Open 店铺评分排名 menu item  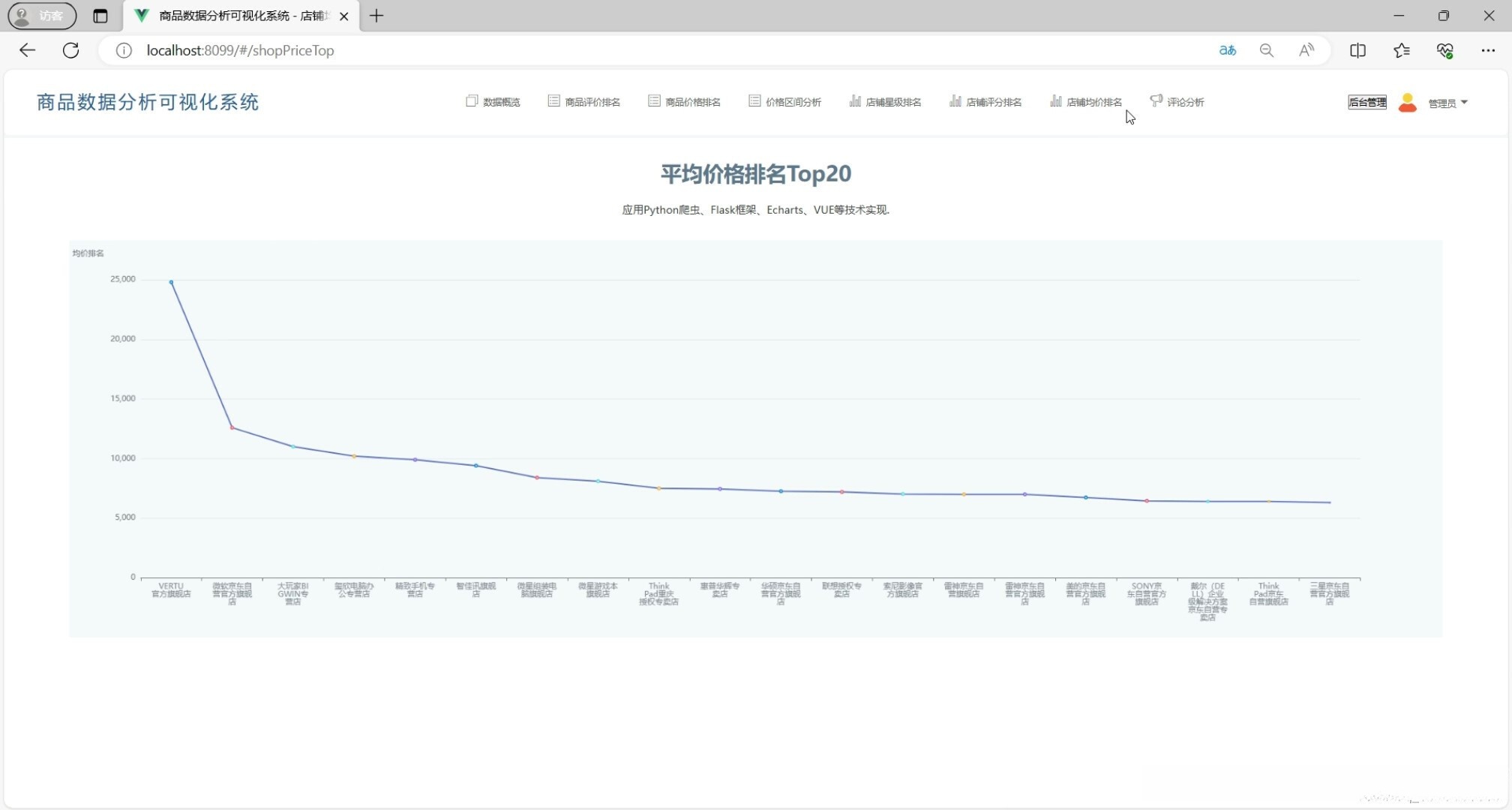(985, 102)
